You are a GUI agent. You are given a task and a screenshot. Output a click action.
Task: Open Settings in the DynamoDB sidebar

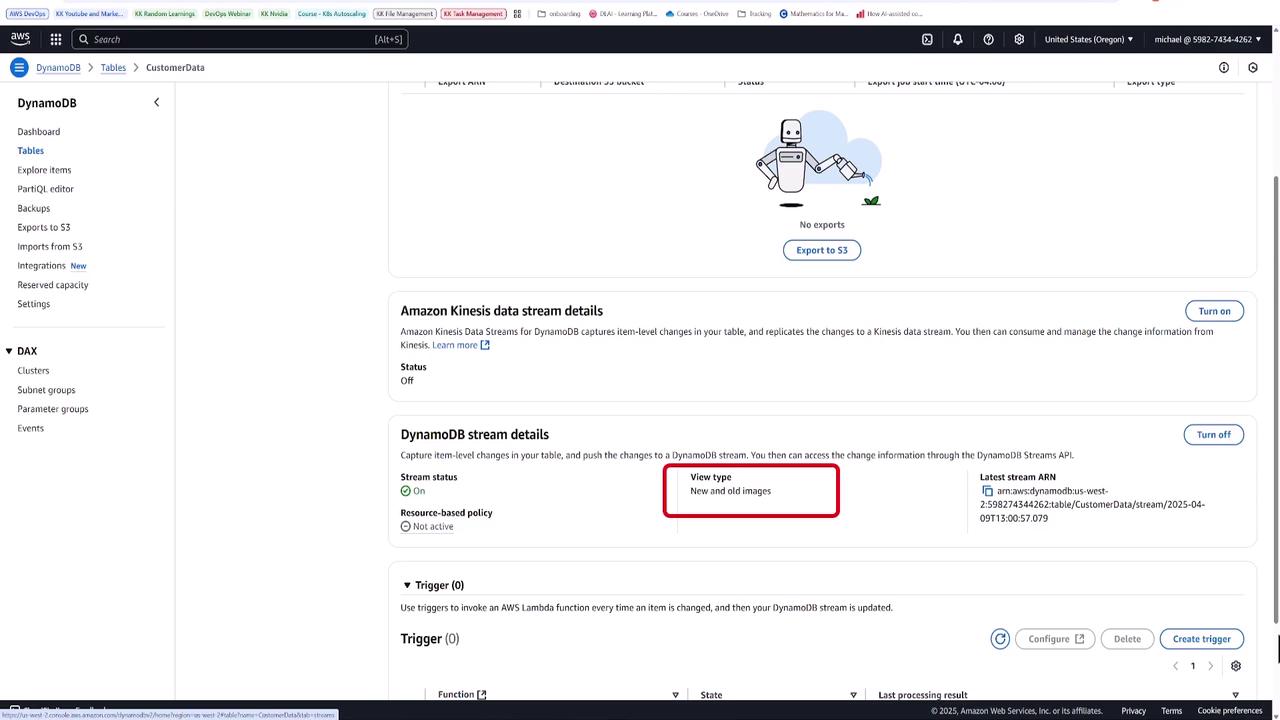point(34,304)
